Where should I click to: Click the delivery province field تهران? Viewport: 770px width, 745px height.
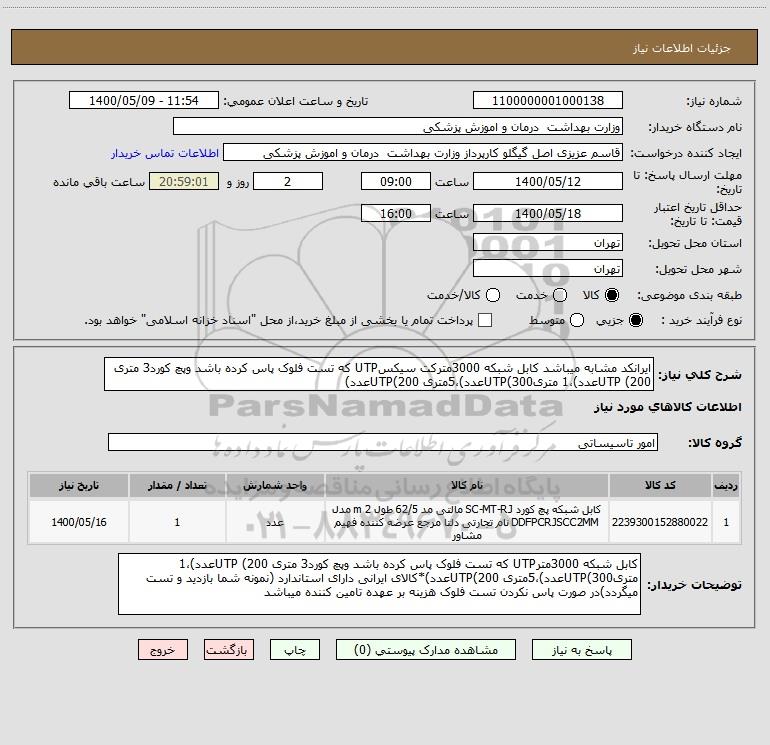tap(548, 242)
